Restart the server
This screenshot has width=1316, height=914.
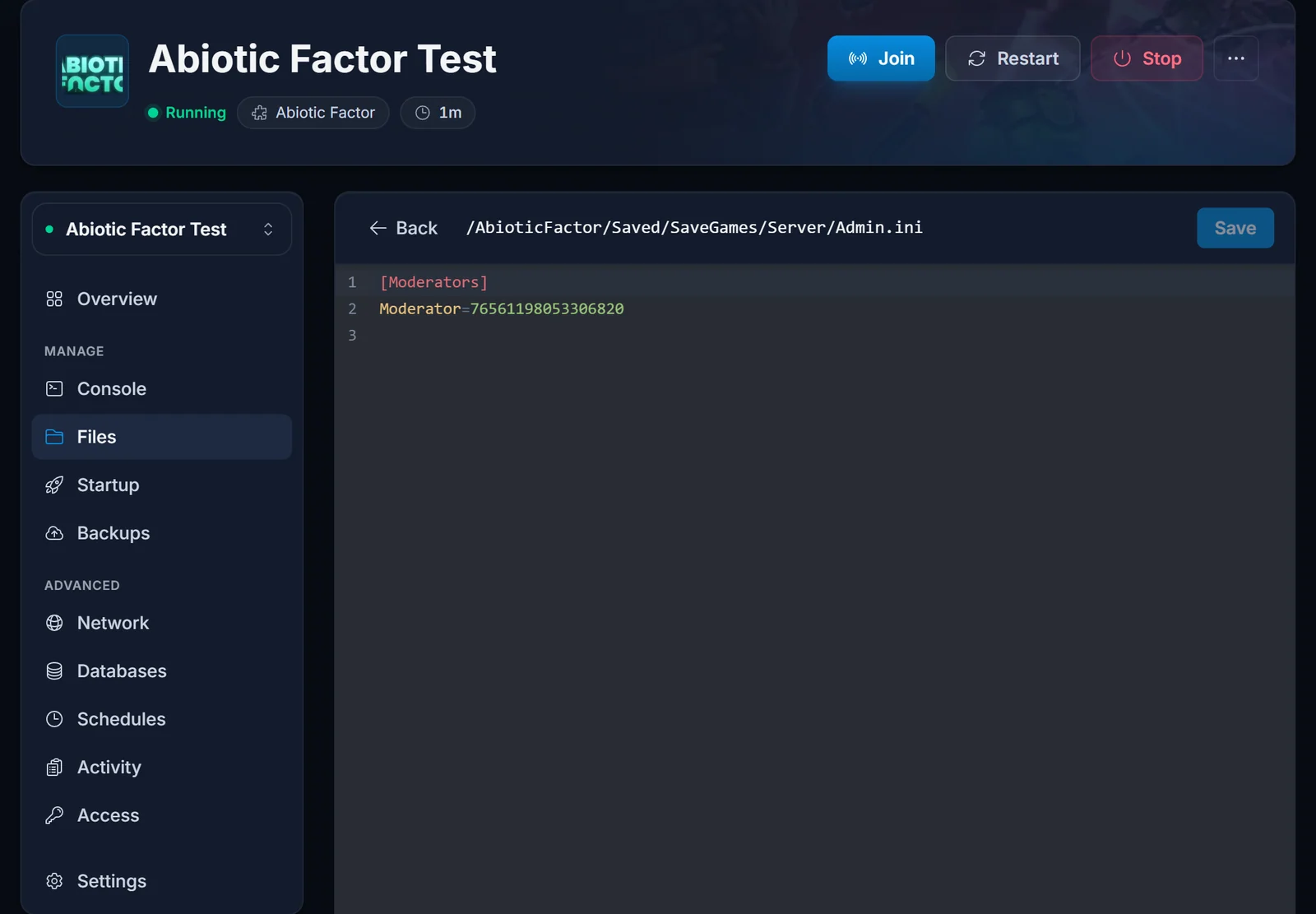click(1012, 58)
